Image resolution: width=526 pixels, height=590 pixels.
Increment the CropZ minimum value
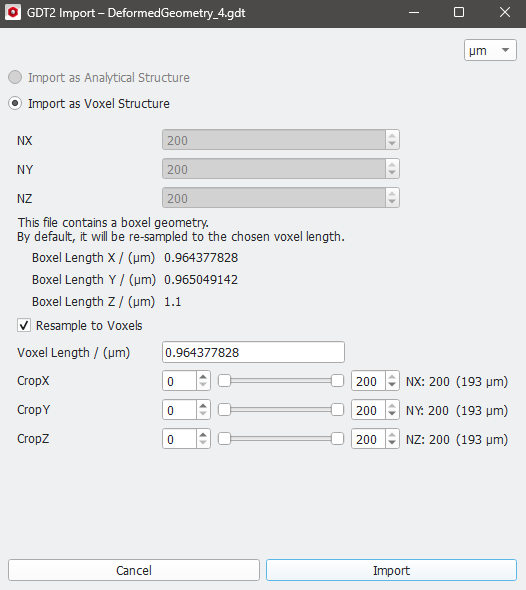click(x=203, y=434)
